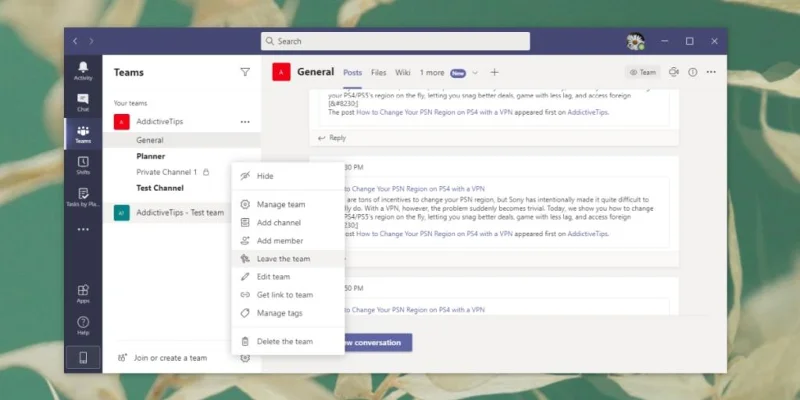Click the General channel header avatar
Image resolution: width=800 pixels, height=400 pixels.
tap(281, 72)
